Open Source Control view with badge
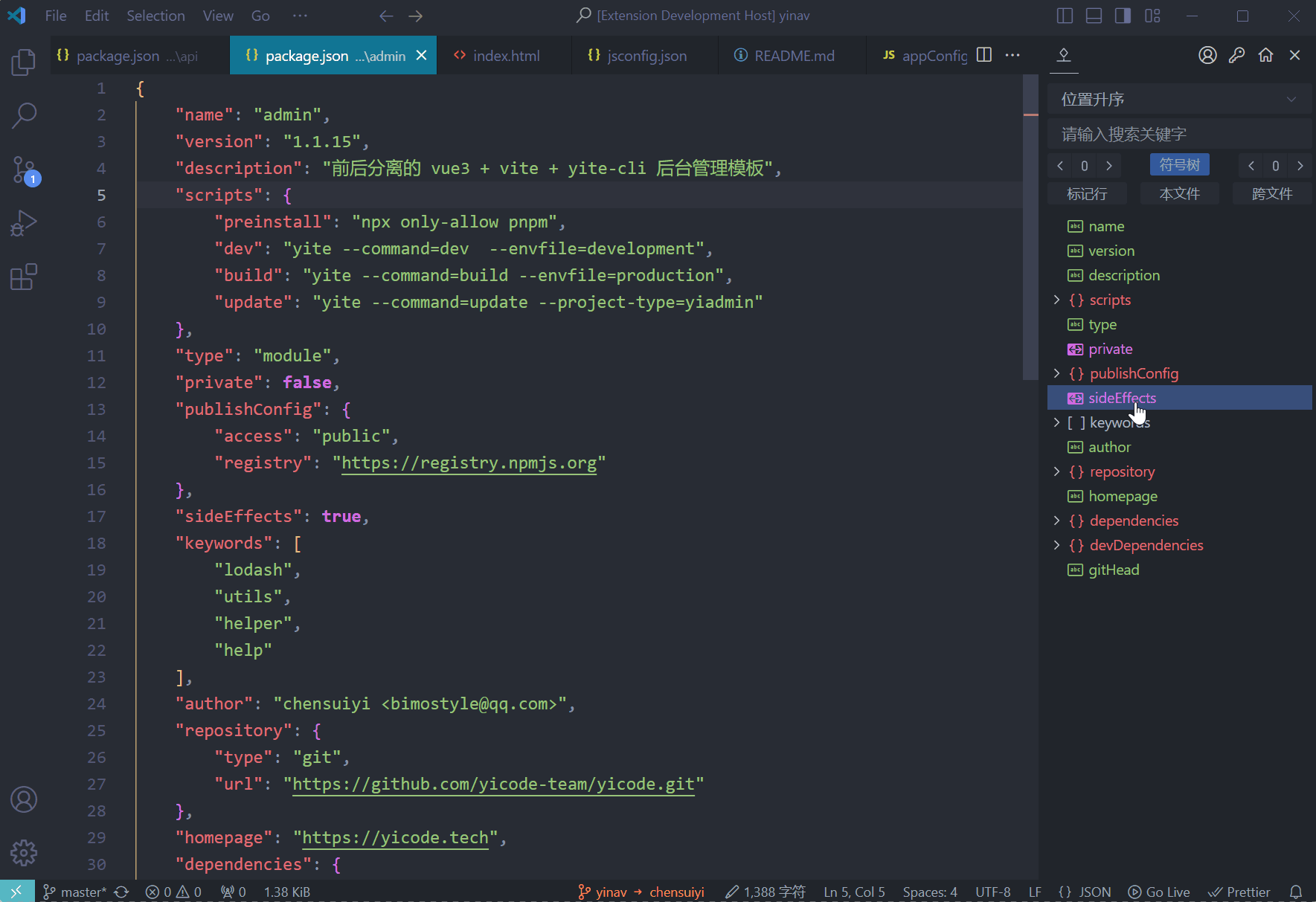Image resolution: width=1316 pixels, height=902 pixels. 24,170
